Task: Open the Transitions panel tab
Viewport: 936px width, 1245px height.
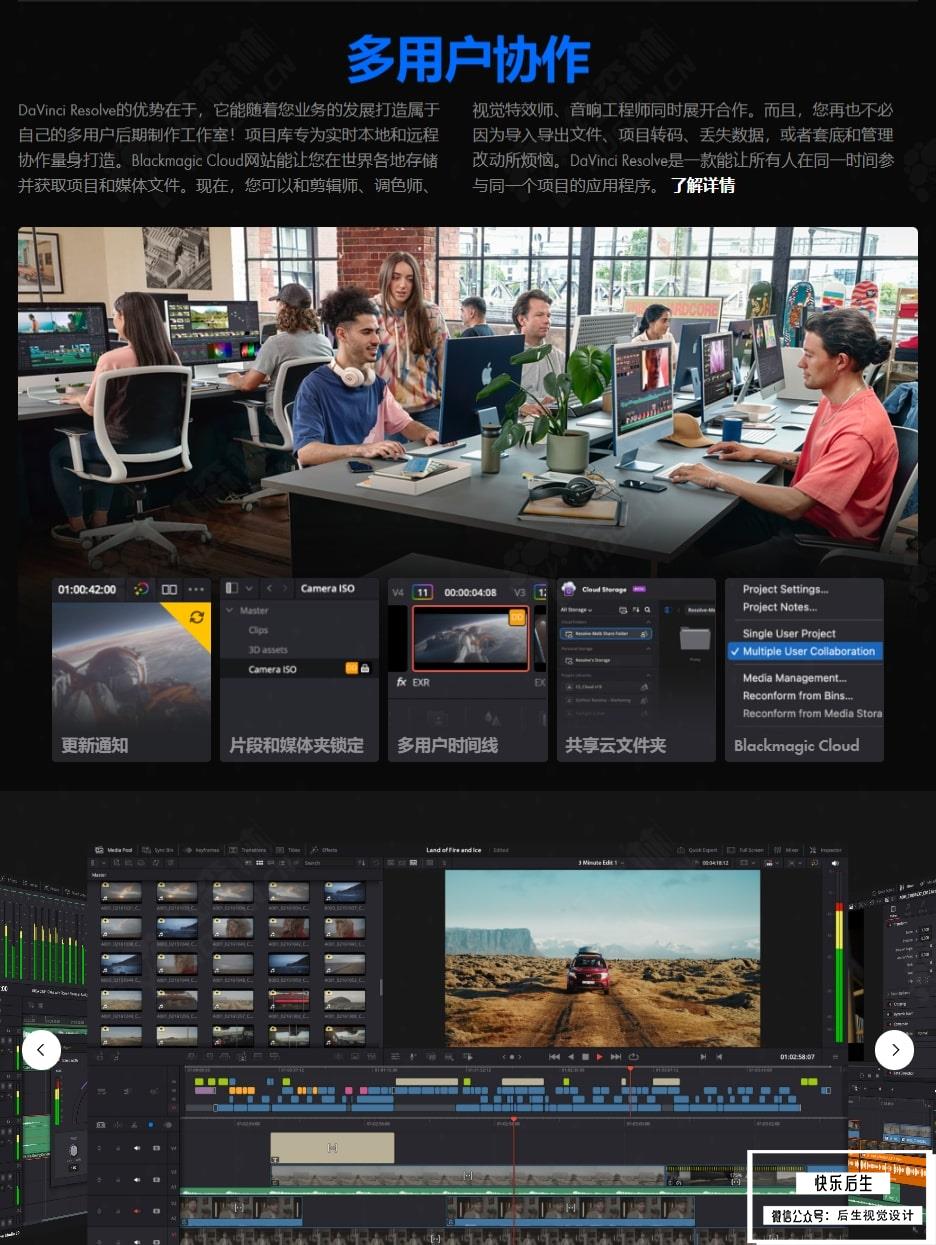Action: pyautogui.click(x=248, y=850)
